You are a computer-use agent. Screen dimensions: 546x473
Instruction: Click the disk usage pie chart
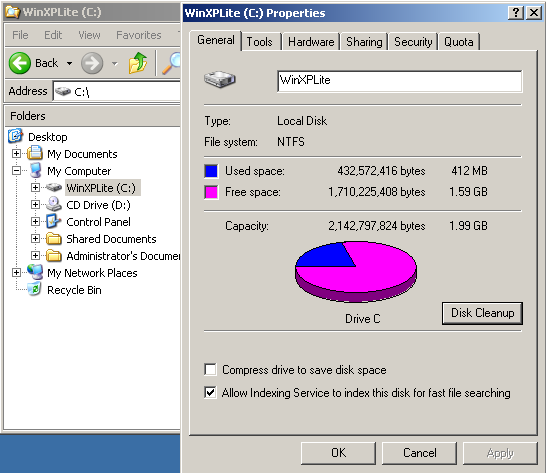click(356, 272)
